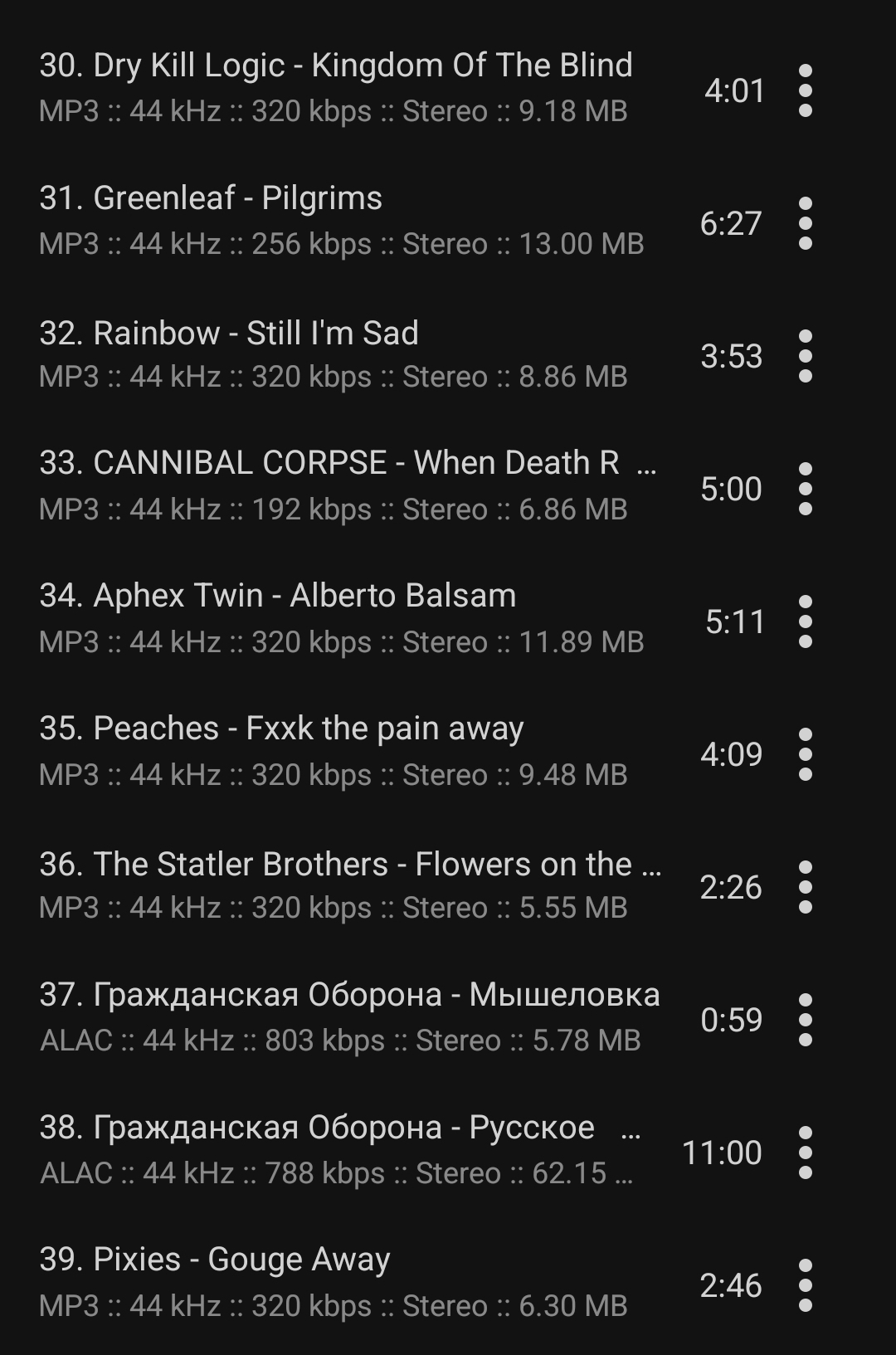Open overflow menu for CANNIBAL CORPSE track
The width and height of the screenshot is (896, 1355).
click(805, 488)
